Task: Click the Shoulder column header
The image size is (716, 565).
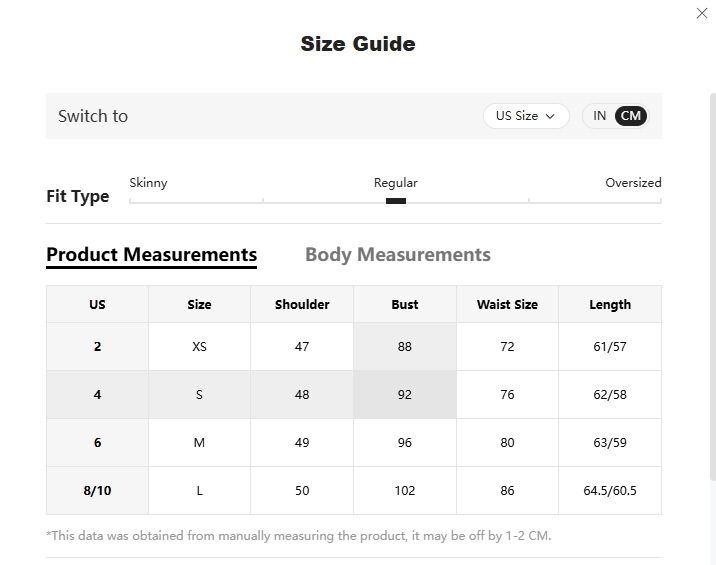Action: click(x=302, y=304)
